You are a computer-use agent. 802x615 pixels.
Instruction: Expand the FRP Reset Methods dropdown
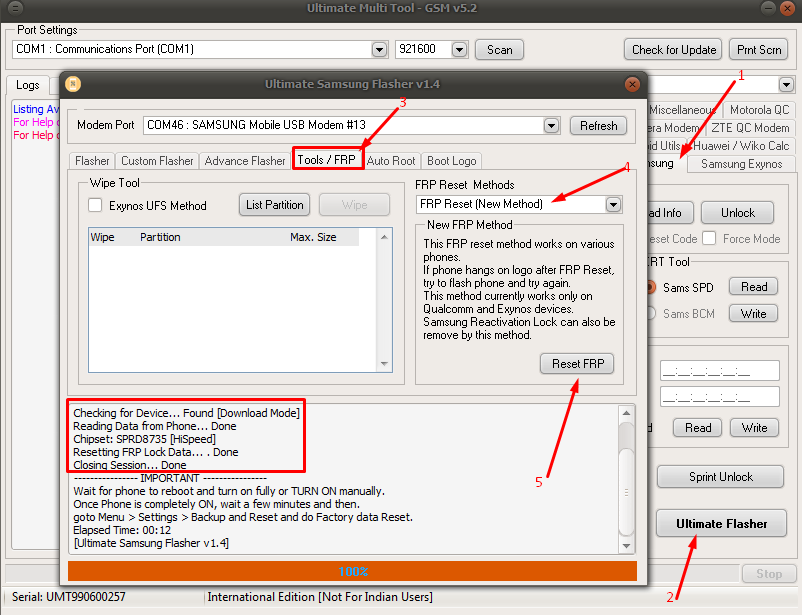tap(613, 205)
